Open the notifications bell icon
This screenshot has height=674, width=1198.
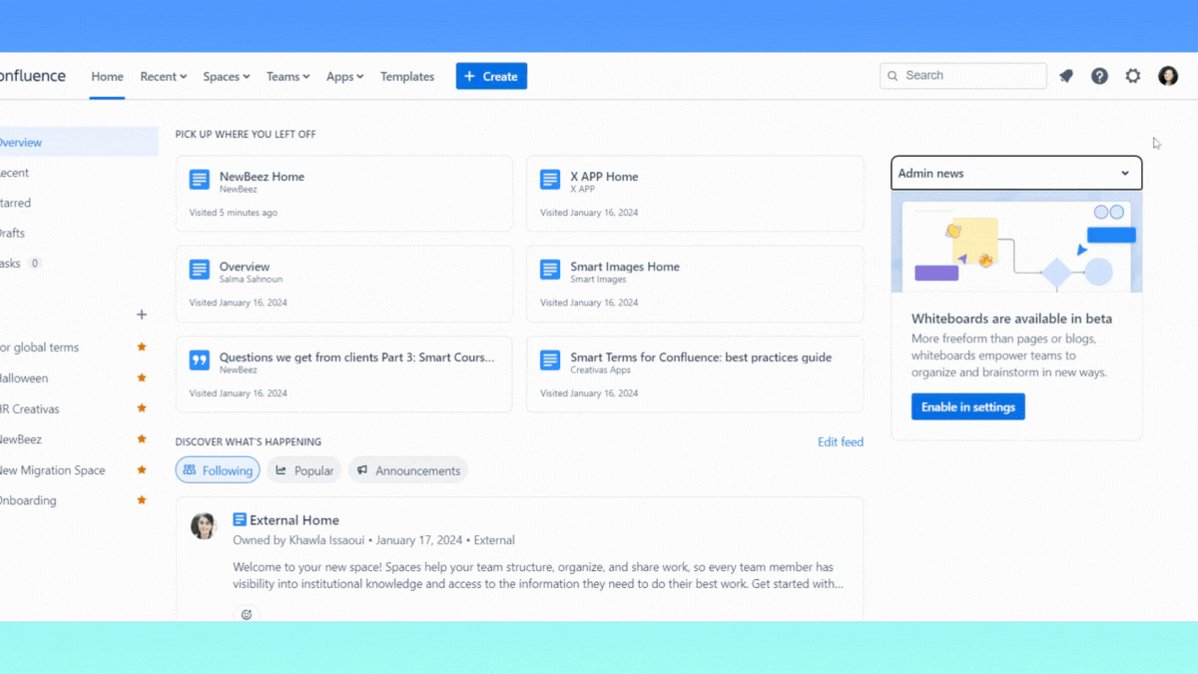coord(1066,76)
